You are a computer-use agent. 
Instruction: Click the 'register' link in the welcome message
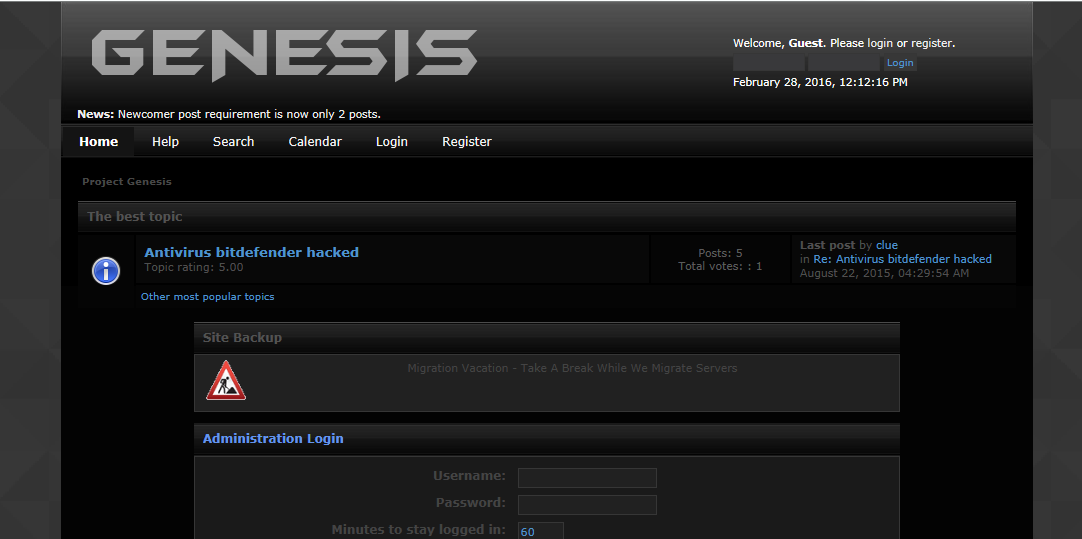coord(931,43)
